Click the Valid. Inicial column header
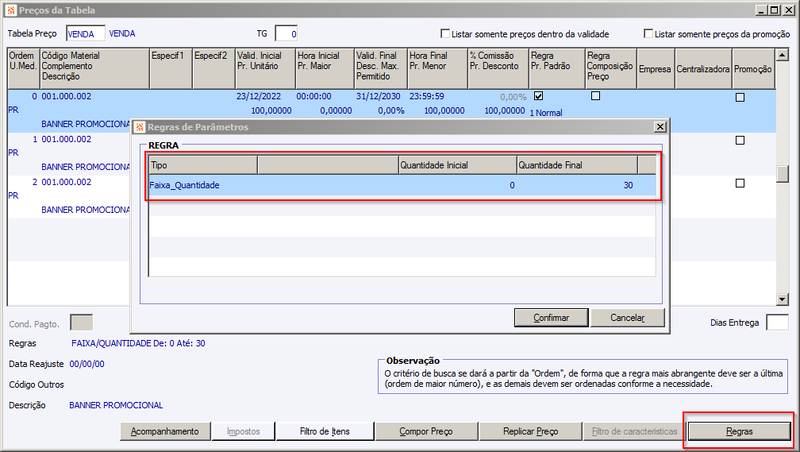The image size is (800, 452). [265, 69]
